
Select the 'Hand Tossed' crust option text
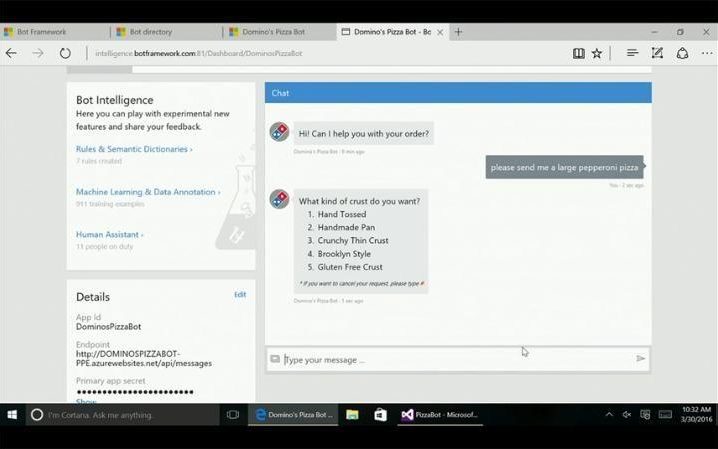coord(342,214)
